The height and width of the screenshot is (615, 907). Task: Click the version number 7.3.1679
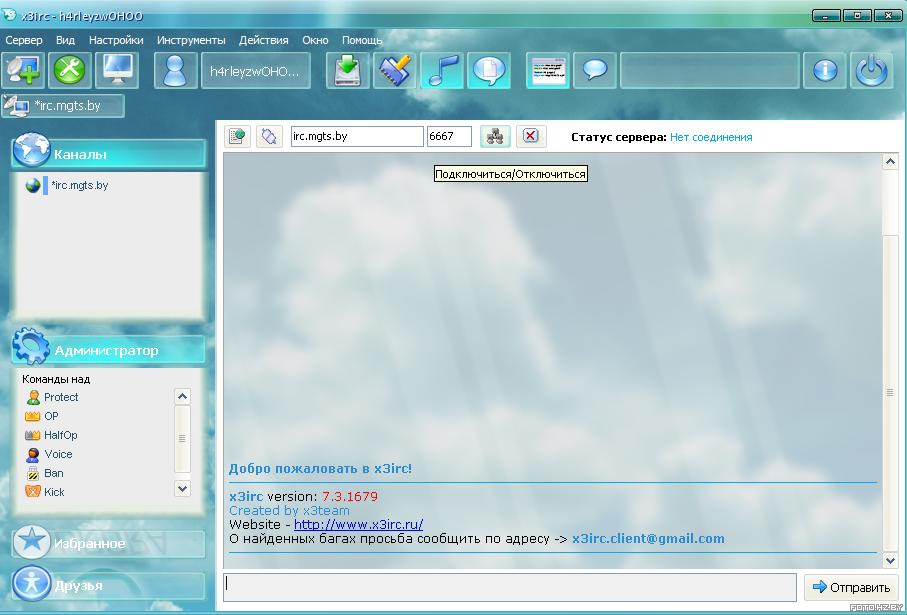[349, 496]
